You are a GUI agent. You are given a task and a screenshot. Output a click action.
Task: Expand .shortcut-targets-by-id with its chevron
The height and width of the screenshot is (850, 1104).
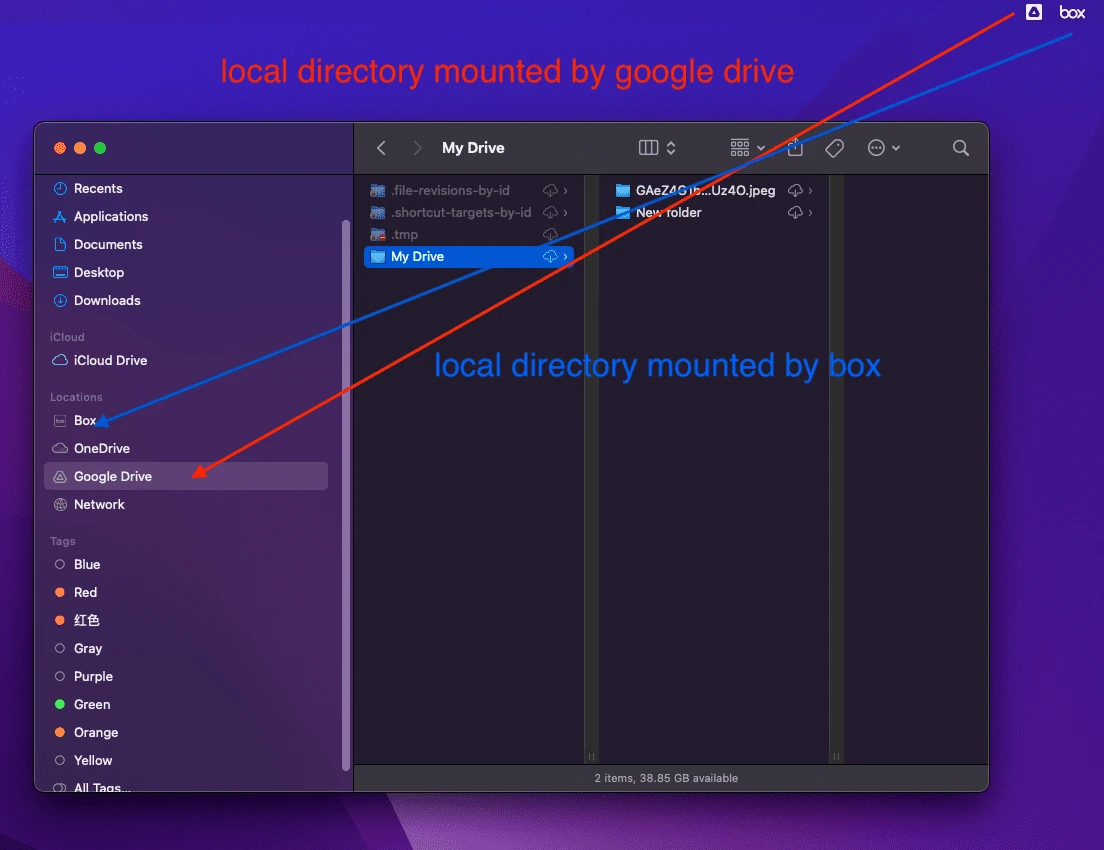565,213
